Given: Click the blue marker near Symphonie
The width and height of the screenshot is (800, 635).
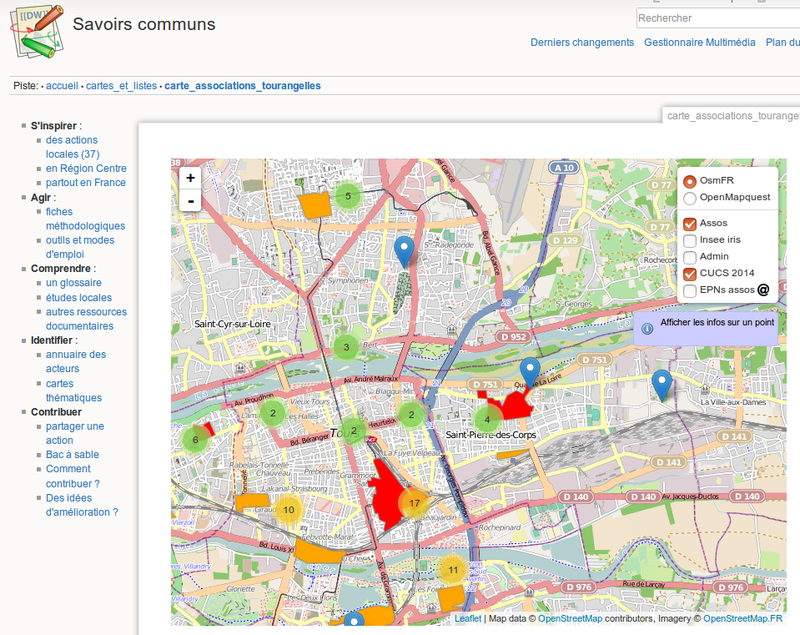Looking at the screenshot, I should tap(404, 250).
